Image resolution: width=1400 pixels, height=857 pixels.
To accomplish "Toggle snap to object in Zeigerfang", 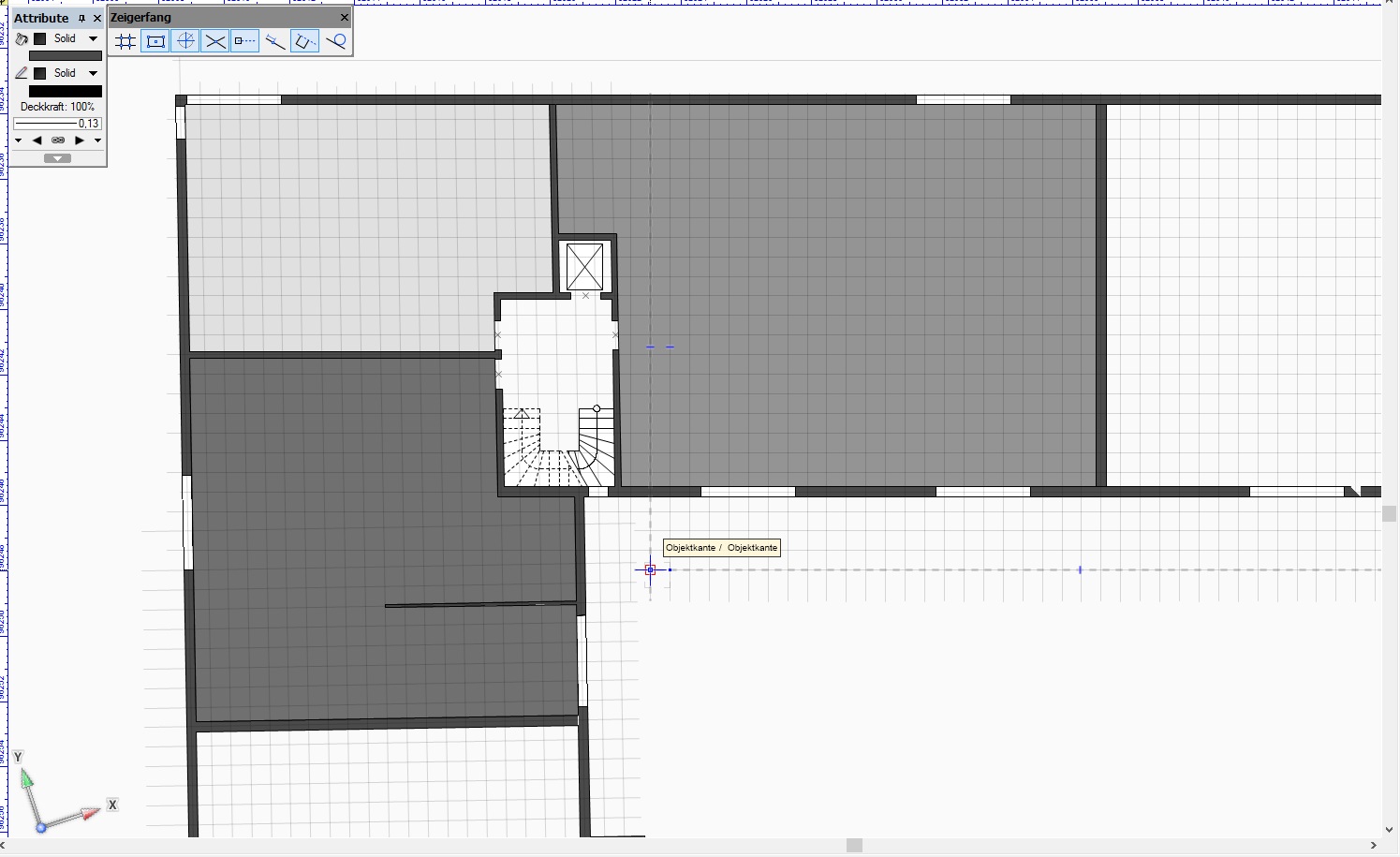I will tap(155, 41).
